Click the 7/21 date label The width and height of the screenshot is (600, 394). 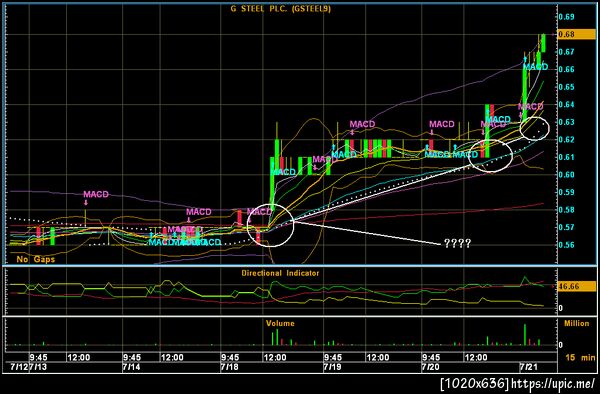pyautogui.click(x=528, y=367)
